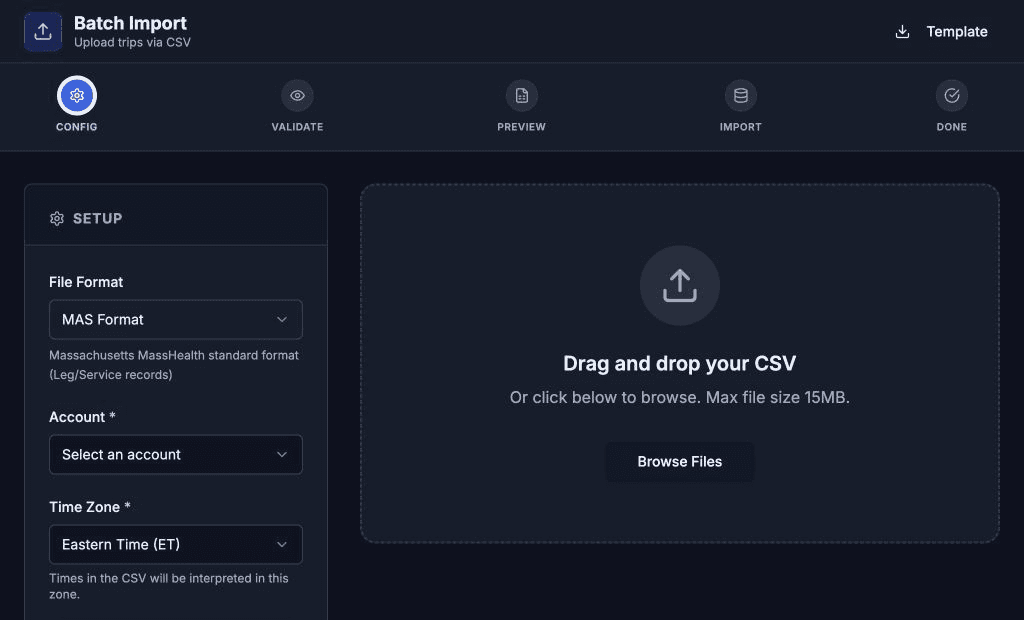Go to the PREVIEW step label
Viewport: 1024px width, 620px height.
521,127
